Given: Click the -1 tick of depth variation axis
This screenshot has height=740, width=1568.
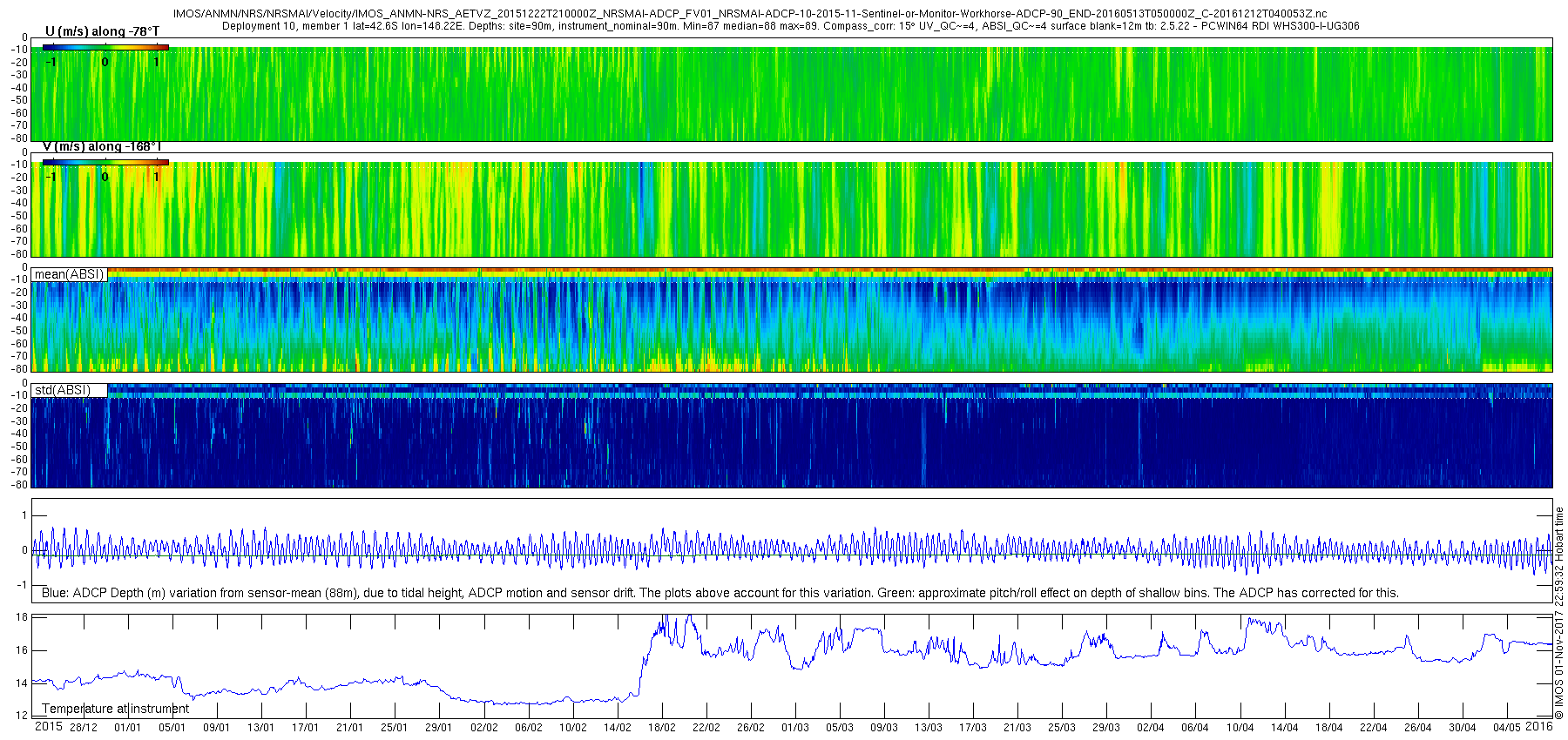Looking at the screenshot, I should point(24,585).
